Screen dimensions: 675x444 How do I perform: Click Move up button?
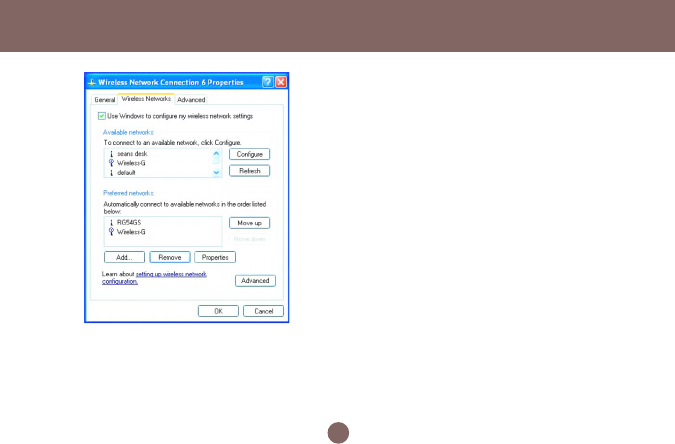(x=249, y=223)
